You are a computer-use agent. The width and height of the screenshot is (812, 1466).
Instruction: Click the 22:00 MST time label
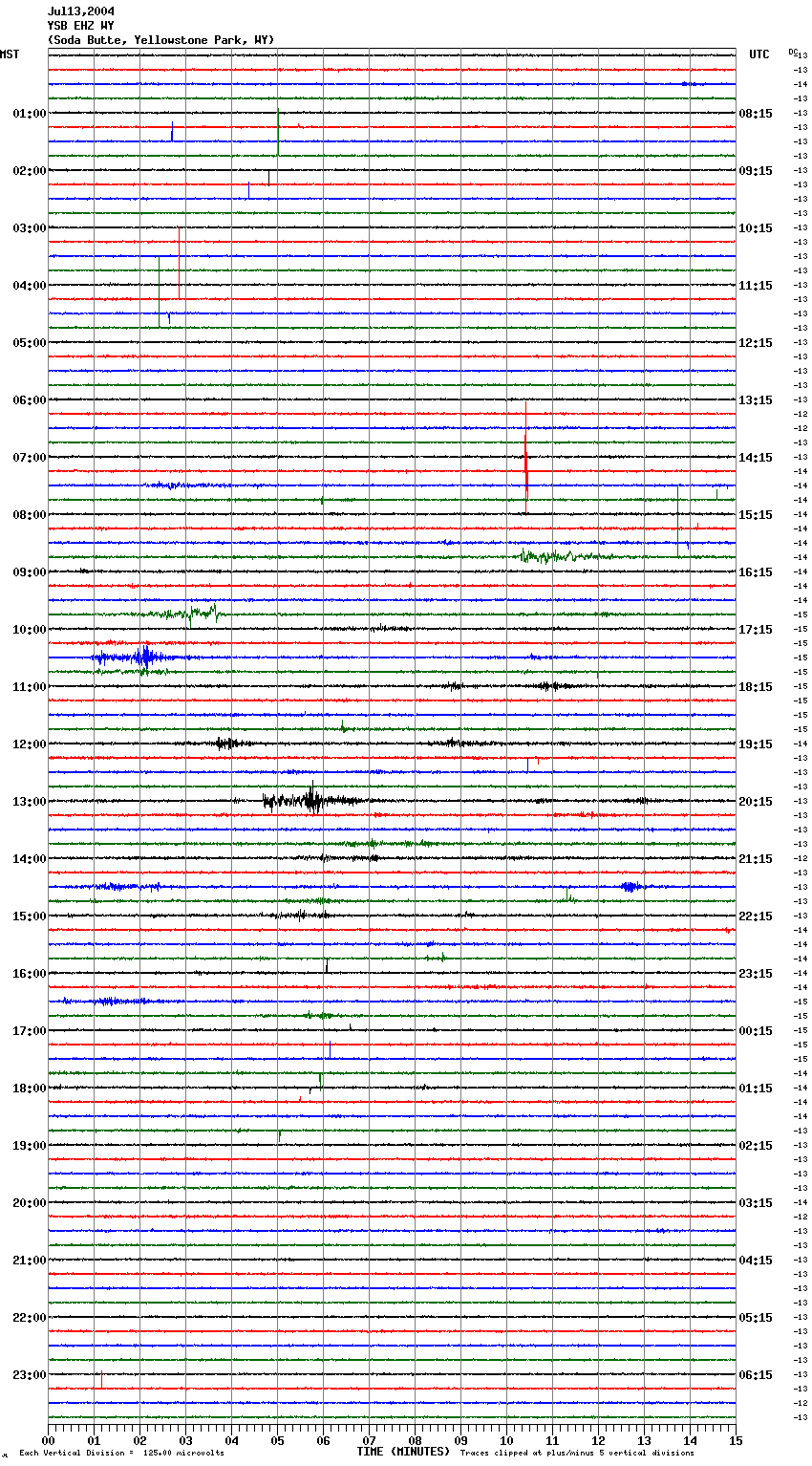point(30,1318)
